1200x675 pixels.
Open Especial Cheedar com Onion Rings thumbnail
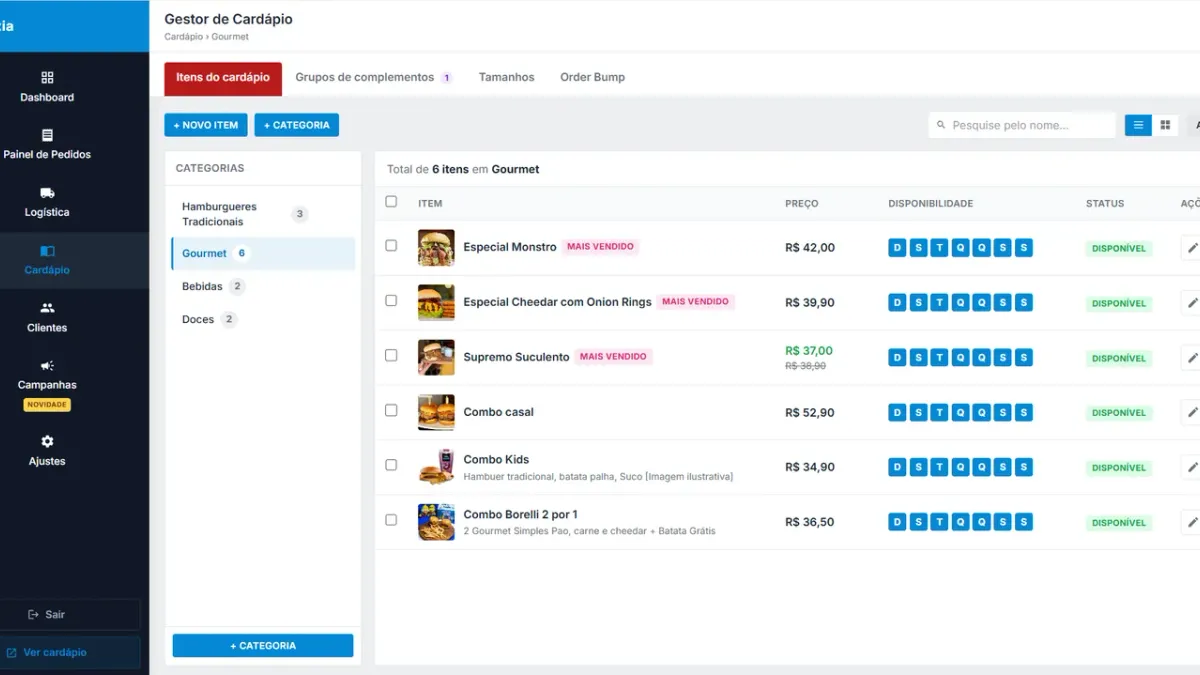(436, 302)
